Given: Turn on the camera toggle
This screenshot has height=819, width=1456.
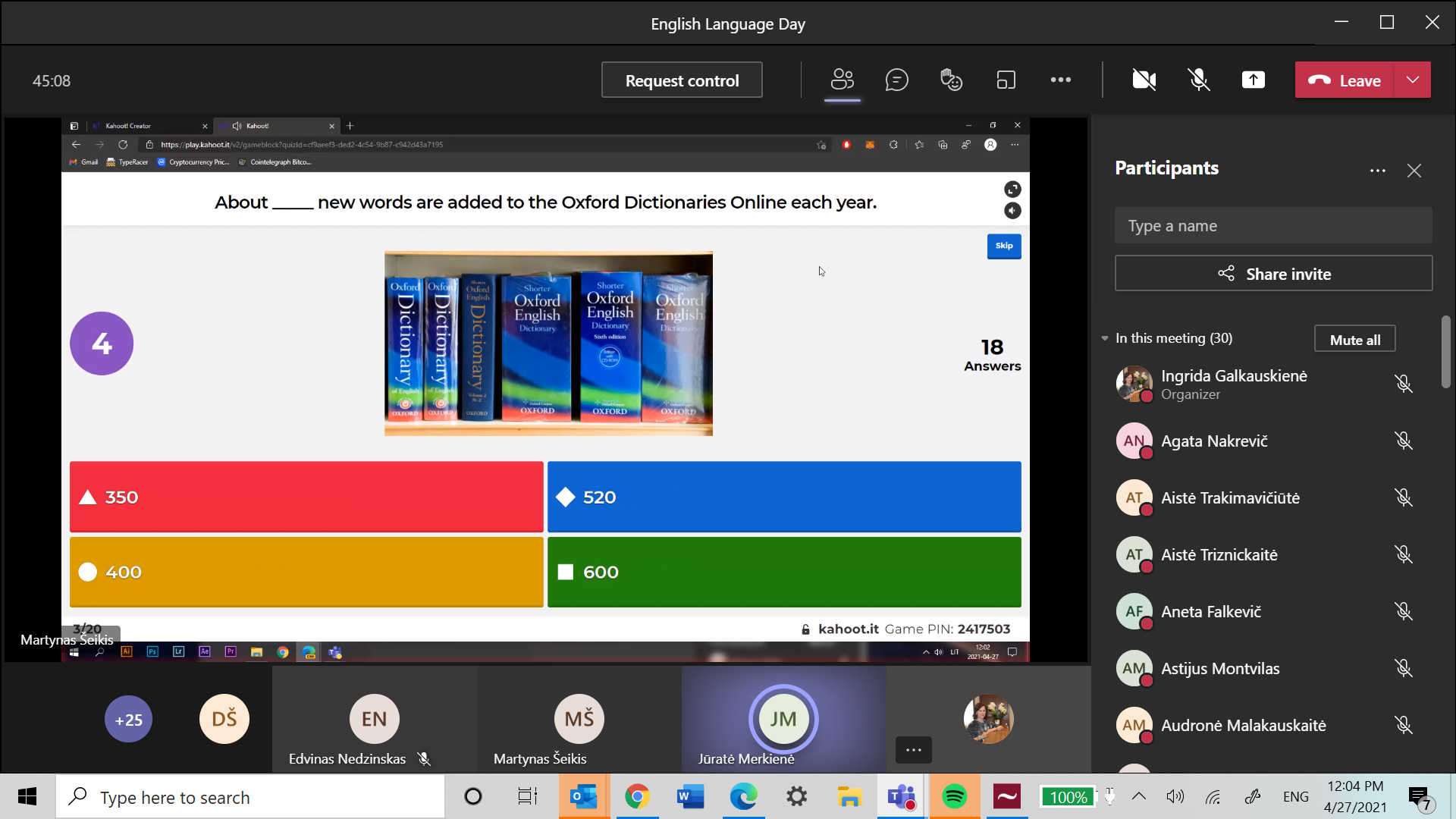Looking at the screenshot, I should [x=1144, y=80].
